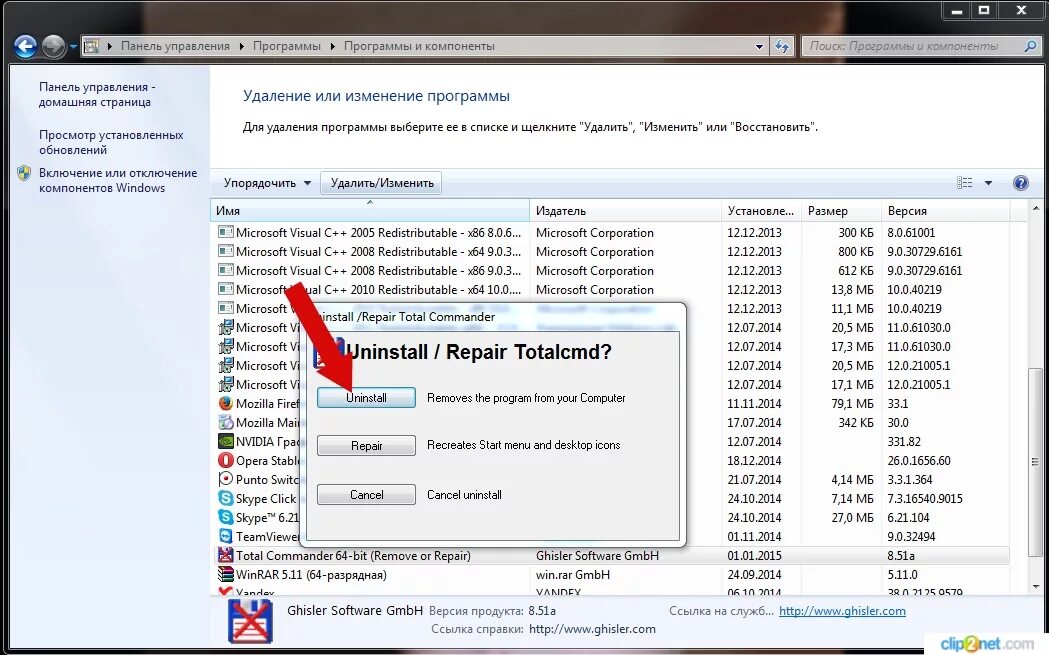Select 'Панель управления' breadcrumb
The width and height of the screenshot is (1049, 655).
[175, 46]
